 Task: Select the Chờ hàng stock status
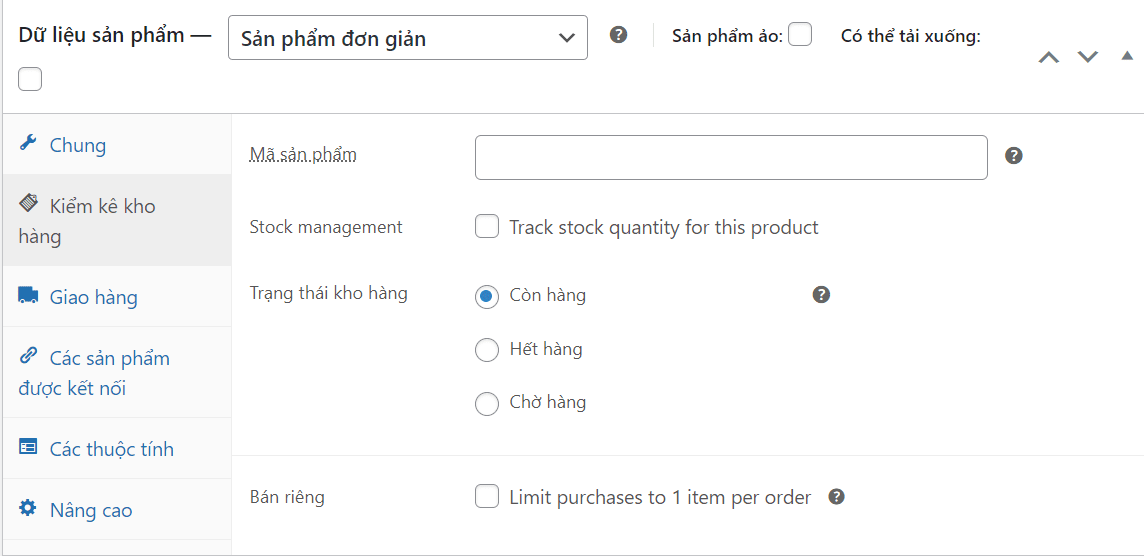(x=487, y=404)
